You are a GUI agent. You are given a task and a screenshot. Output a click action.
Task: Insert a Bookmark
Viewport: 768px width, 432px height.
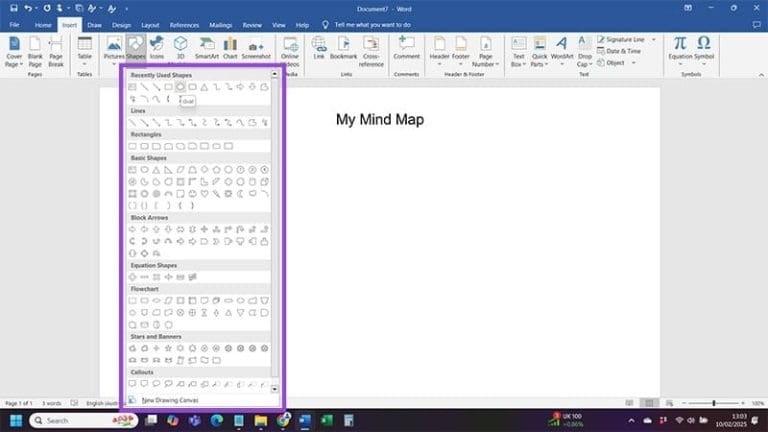tap(343, 48)
